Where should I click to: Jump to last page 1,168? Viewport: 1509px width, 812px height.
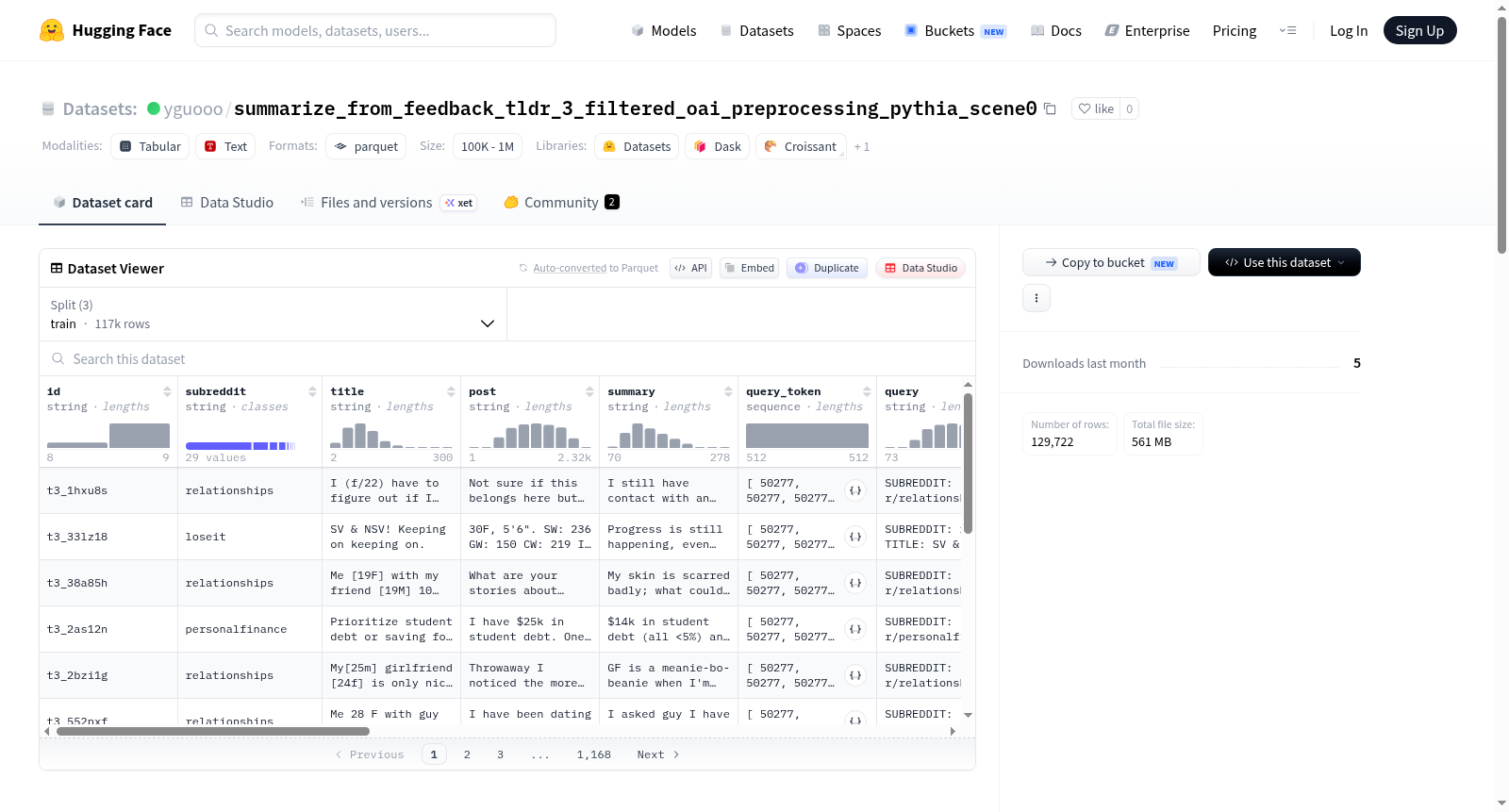click(x=594, y=754)
